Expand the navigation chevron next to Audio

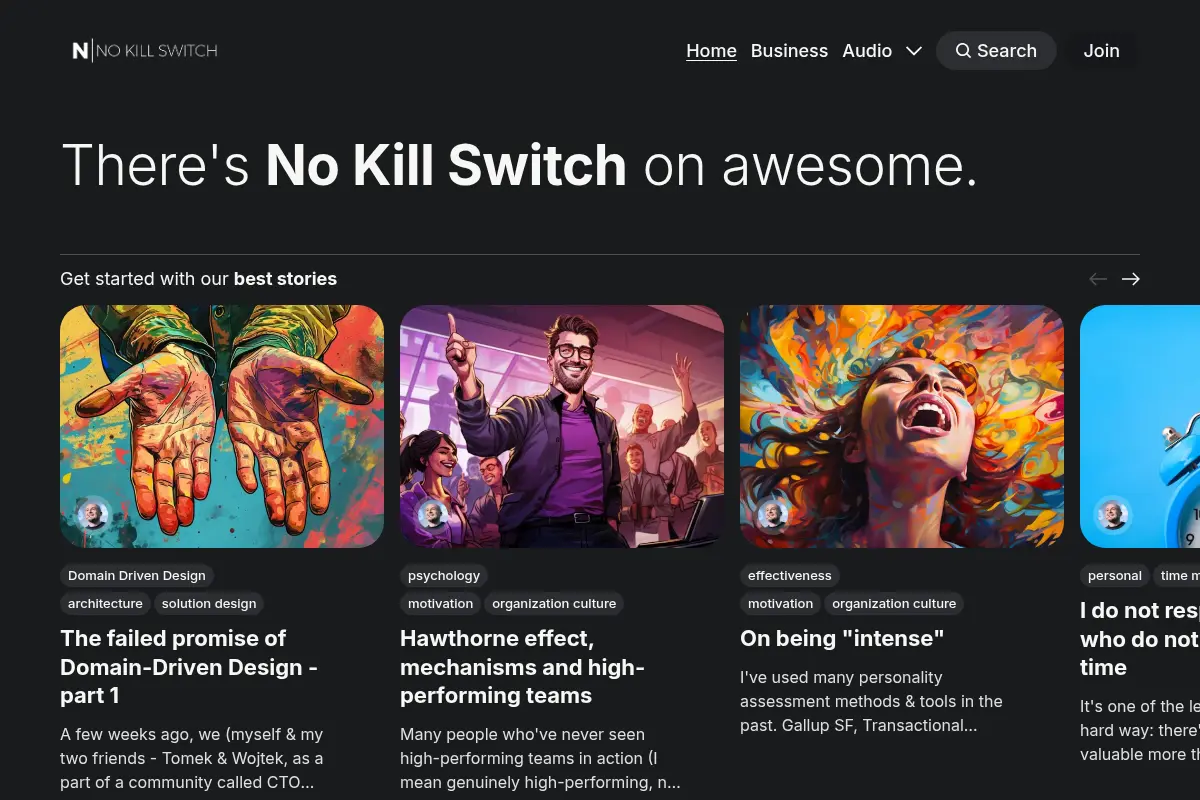[914, 50]
